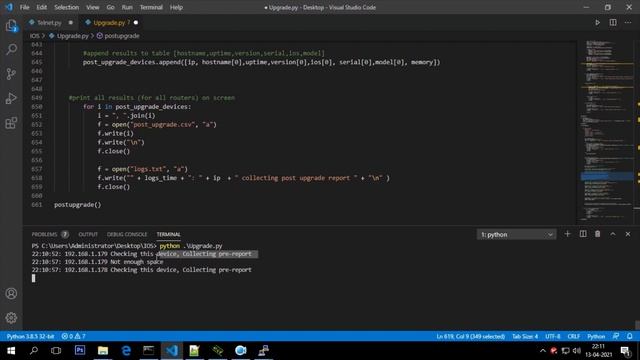Open the Explorer view in activity bar

click(x=11, y=26)
